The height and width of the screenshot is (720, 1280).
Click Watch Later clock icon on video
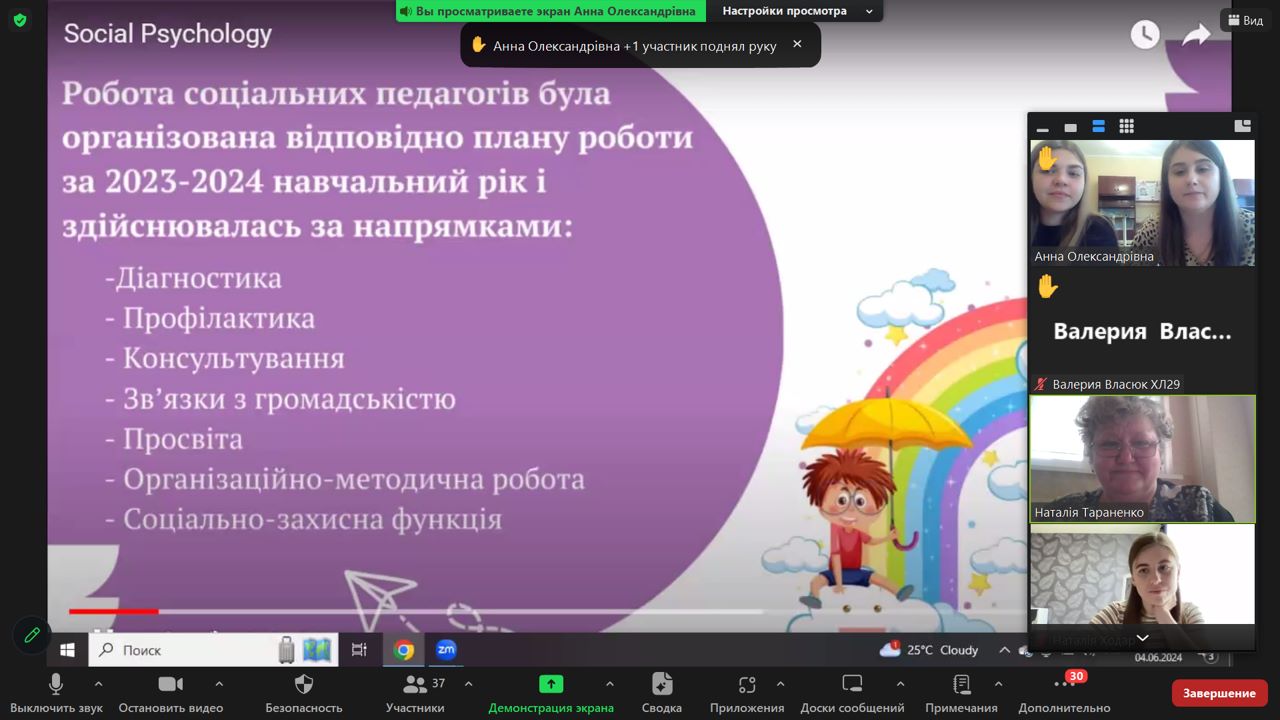(x=1145, y=35)
